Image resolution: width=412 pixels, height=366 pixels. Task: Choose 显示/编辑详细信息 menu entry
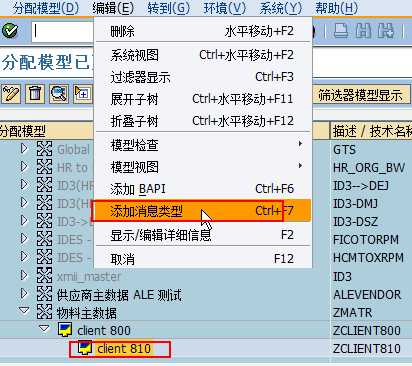point(203,235)
